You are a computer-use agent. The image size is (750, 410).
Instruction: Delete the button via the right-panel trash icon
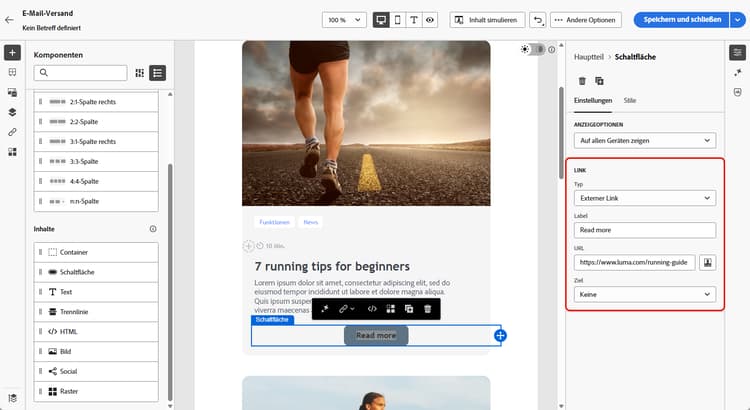(582, 81)
